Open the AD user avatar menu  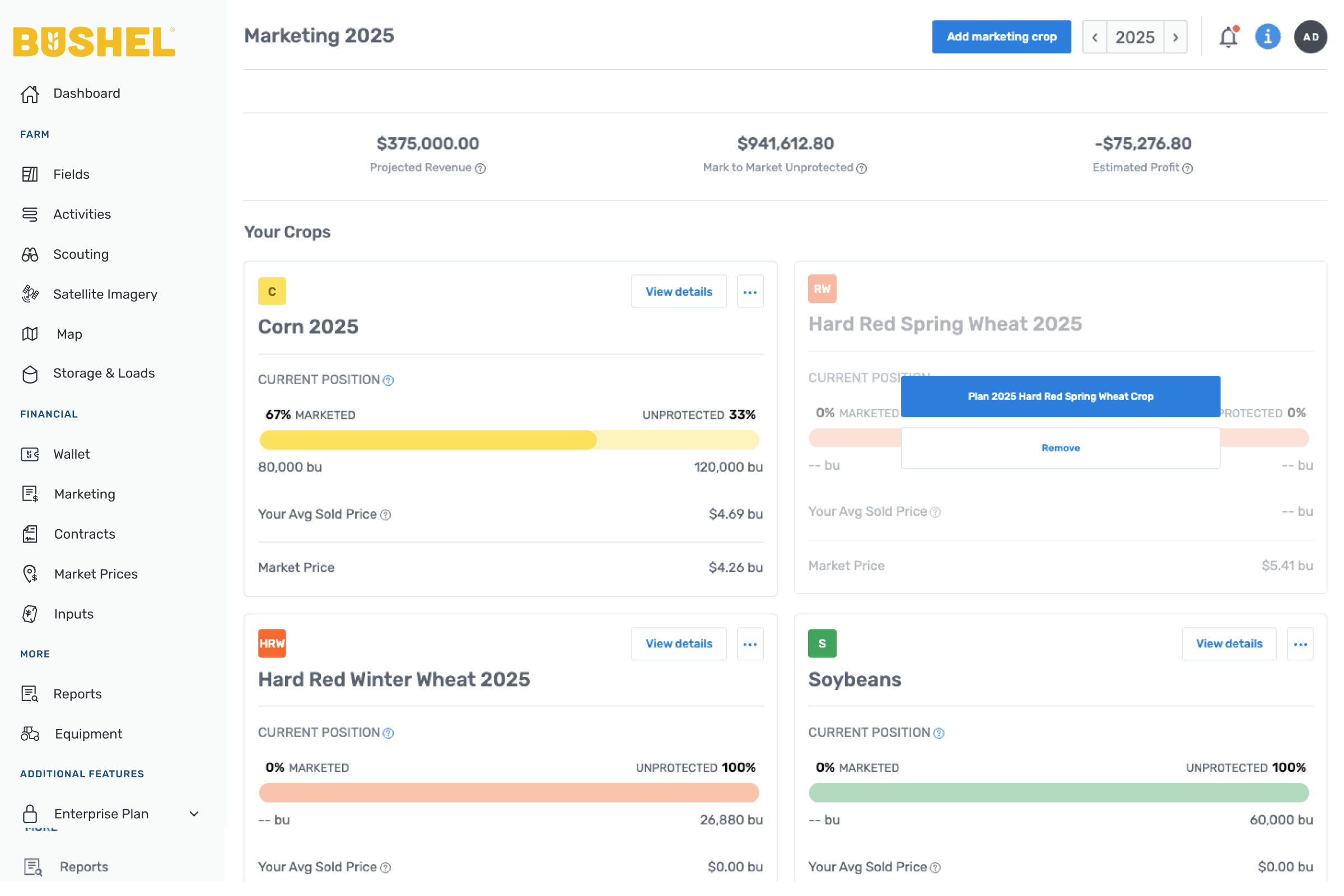point(1310,37)
